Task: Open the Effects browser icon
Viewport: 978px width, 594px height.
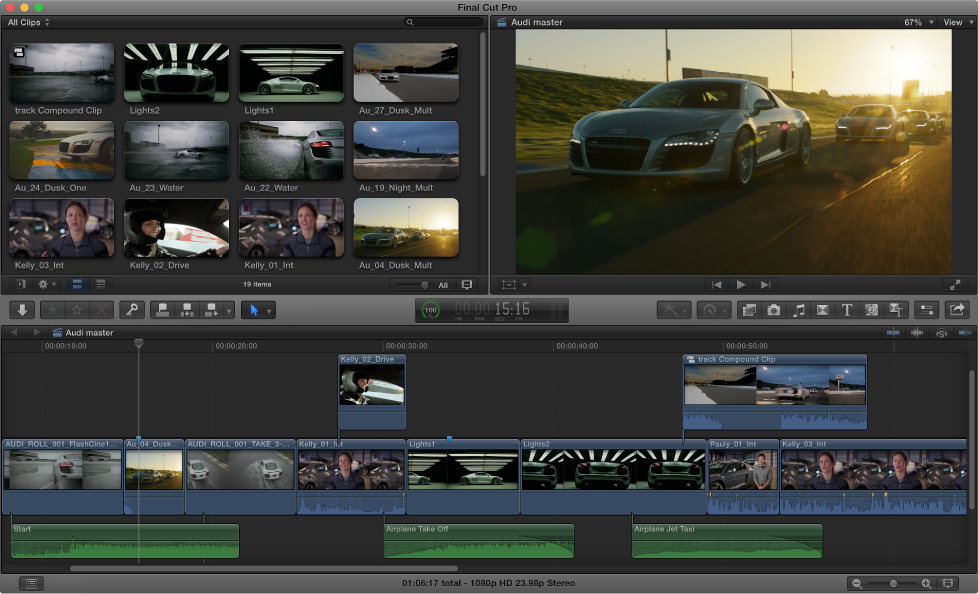Action: [x=749, y=310]
